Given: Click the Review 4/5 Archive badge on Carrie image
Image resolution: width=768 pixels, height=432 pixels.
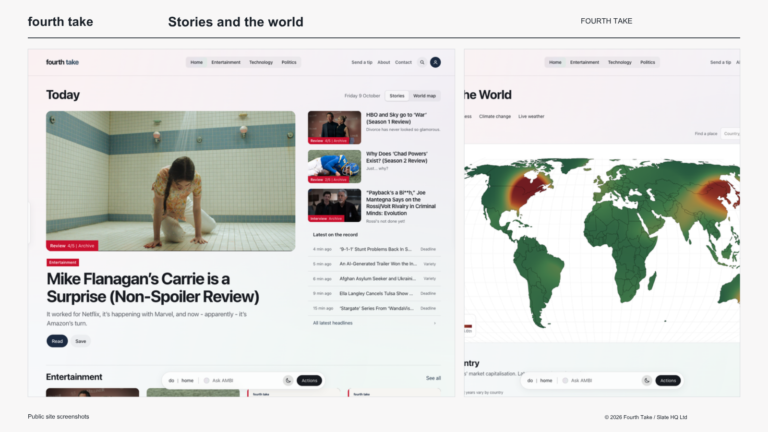Looking at the screenshot, I should coord(72,246).
